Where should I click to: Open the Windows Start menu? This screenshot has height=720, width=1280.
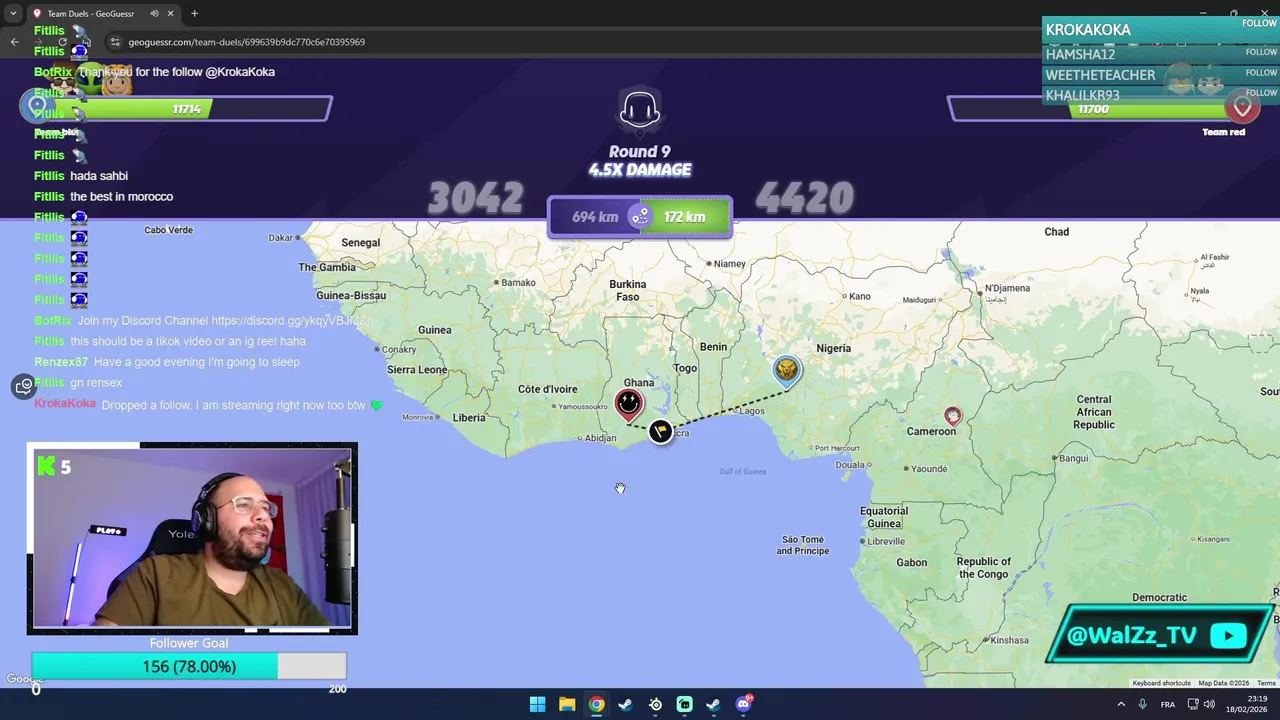tap(537, 704)
